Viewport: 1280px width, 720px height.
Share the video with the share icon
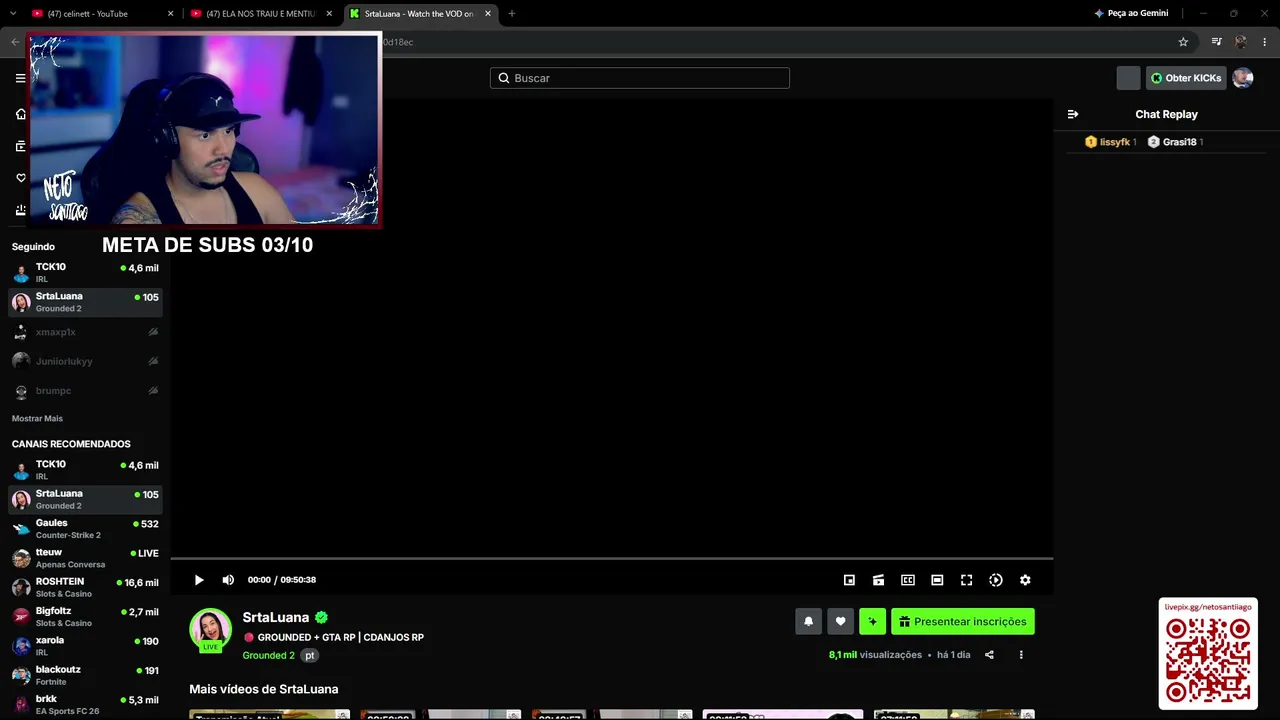point(989,655)
